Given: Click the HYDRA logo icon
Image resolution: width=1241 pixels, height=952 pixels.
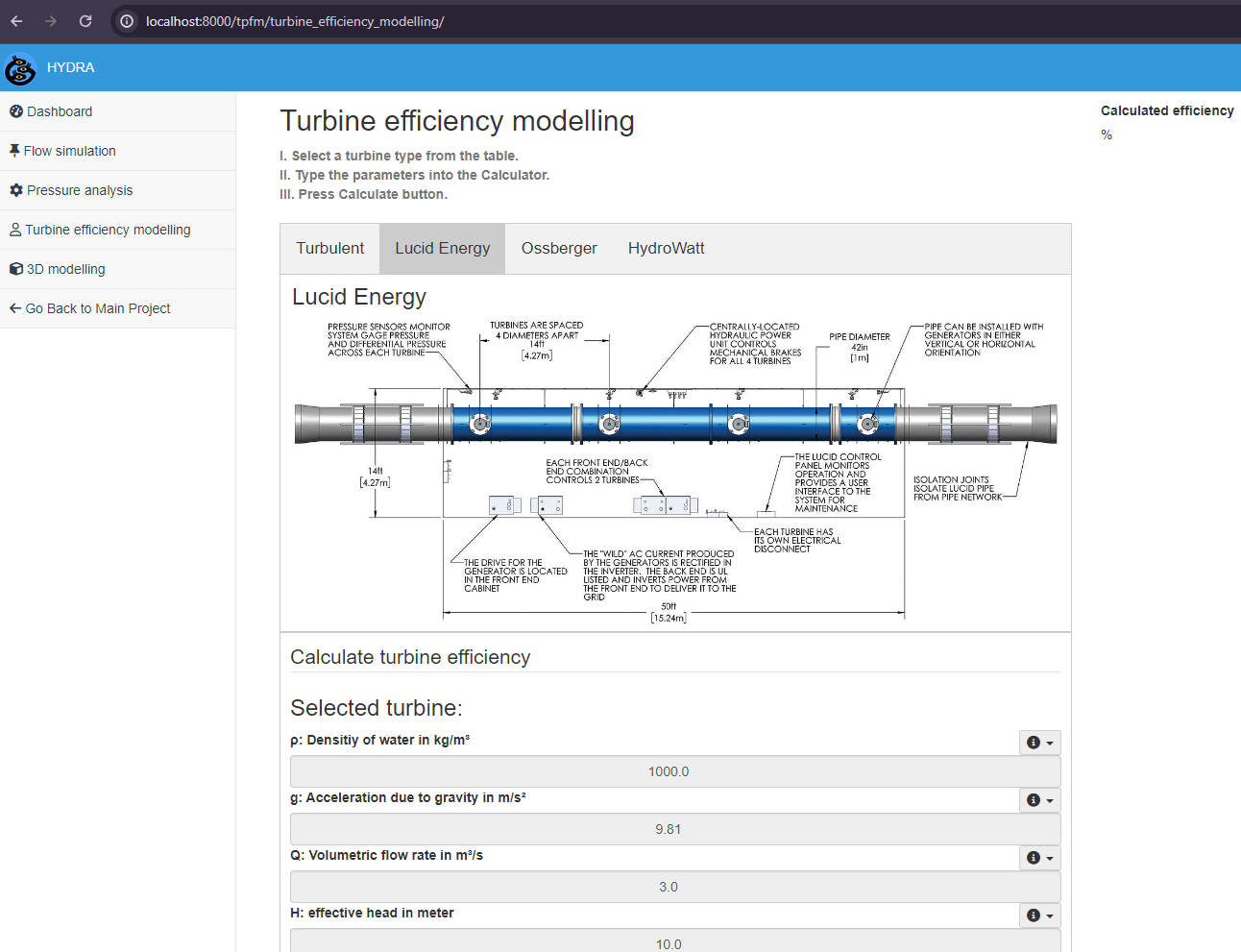Looking at the screenshot, I should coord(20,68).
